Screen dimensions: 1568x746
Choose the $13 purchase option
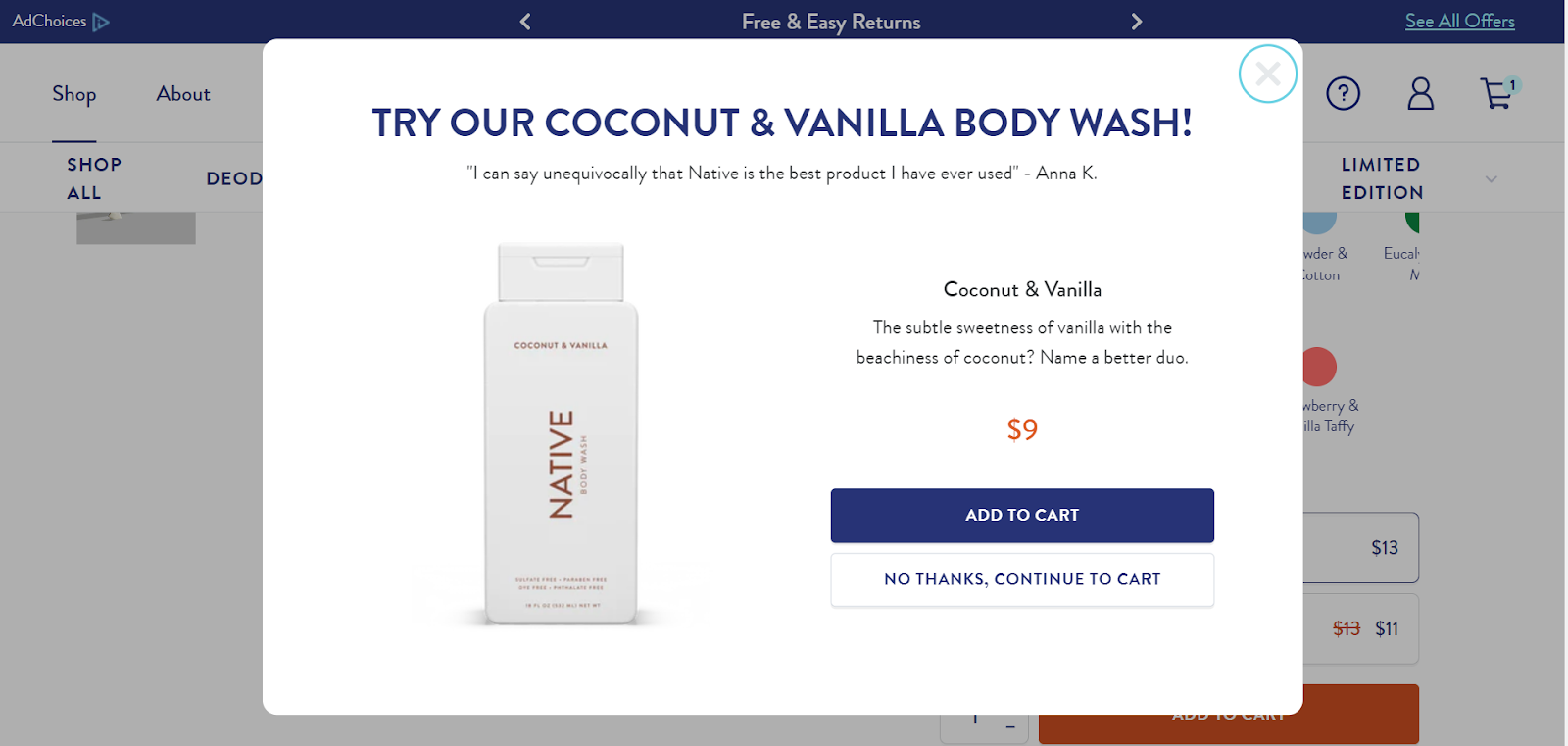pos(1360,548)
